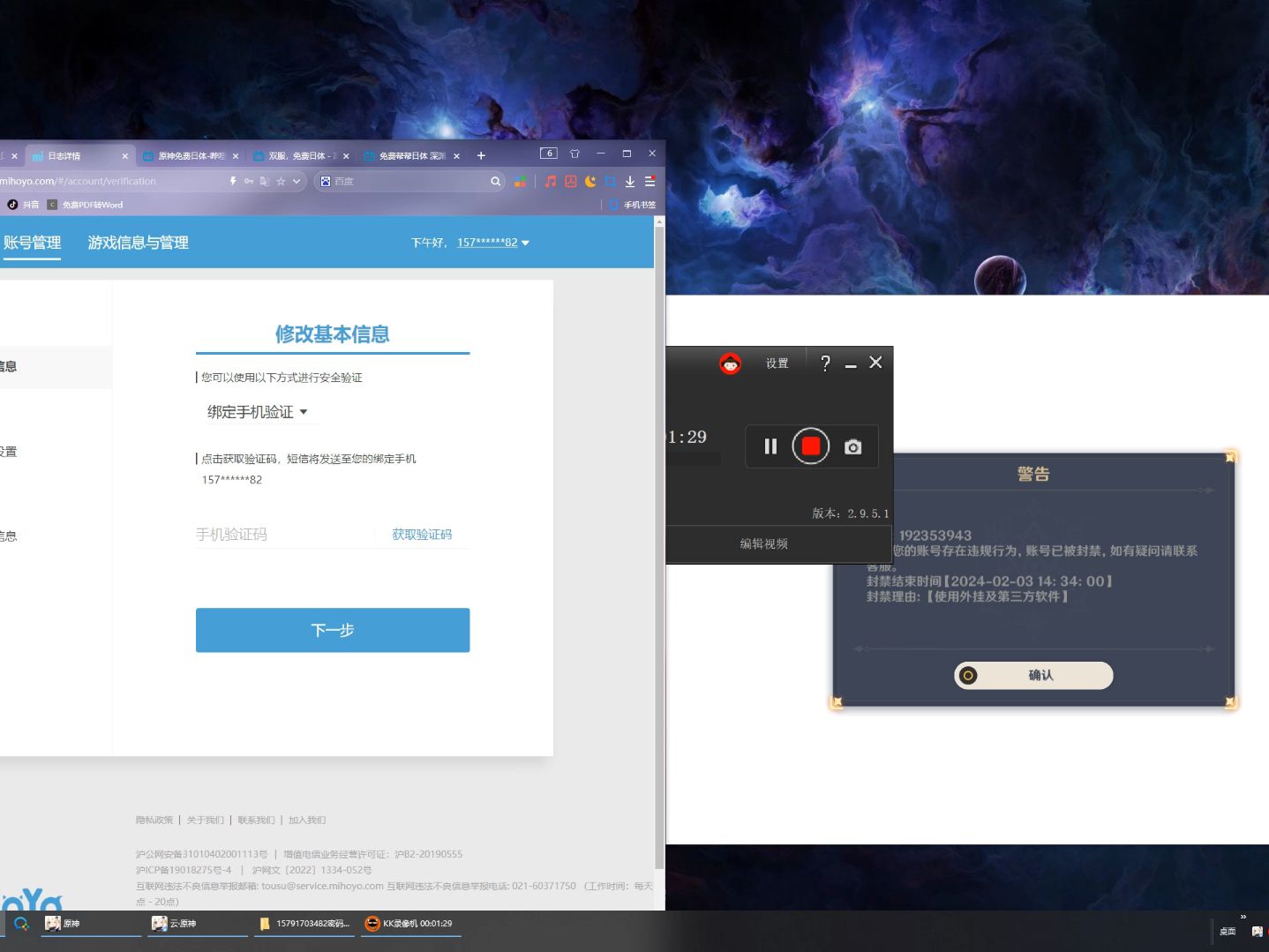Open the browser downloads icon

630,181
